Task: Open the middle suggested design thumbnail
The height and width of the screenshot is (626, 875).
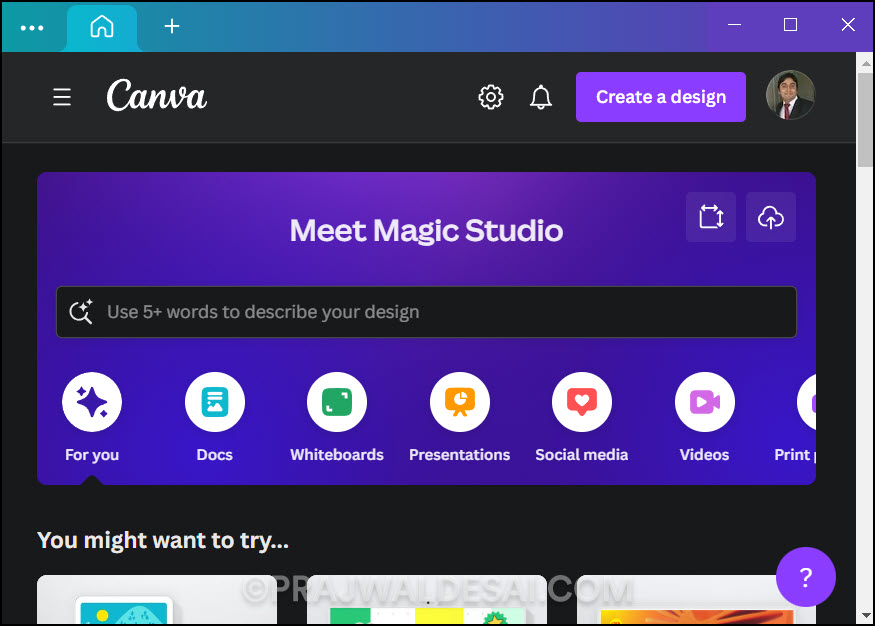Action: pos(427,600)
